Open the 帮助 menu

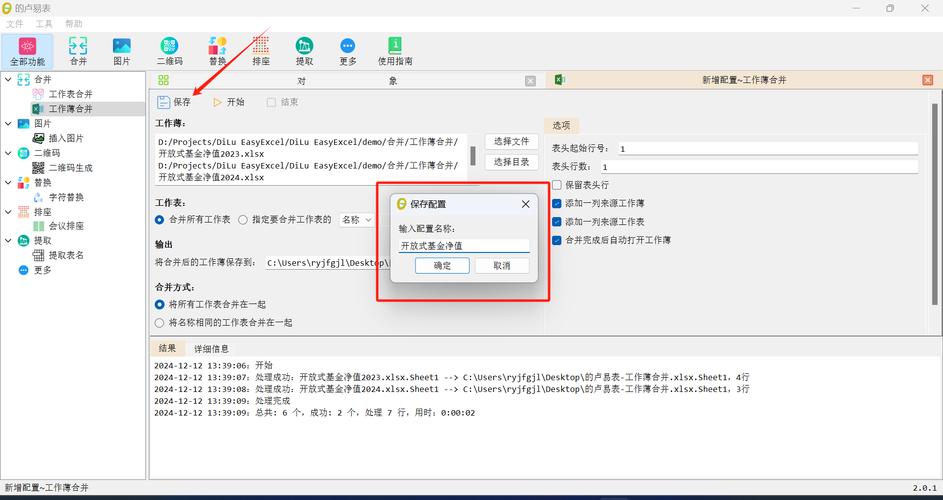tap(73, 24)
